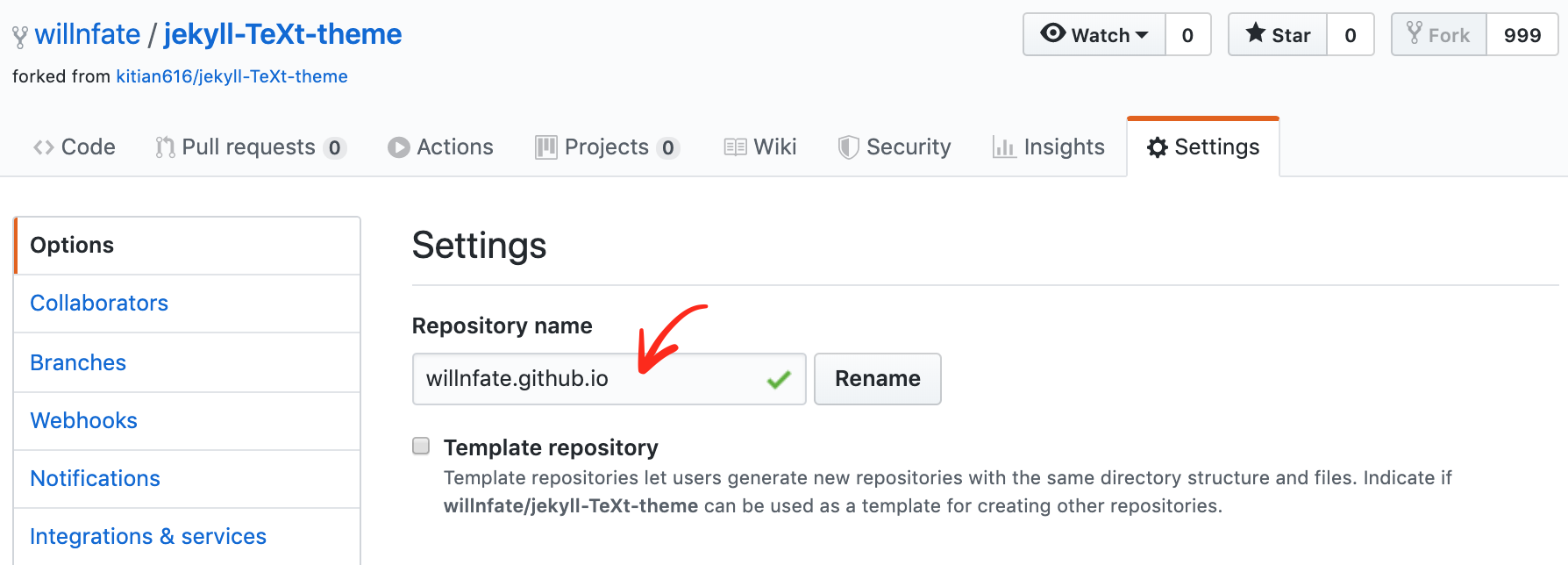
Task: Open Branches settings in the sidebar
Action: click(x=187, y=362)
